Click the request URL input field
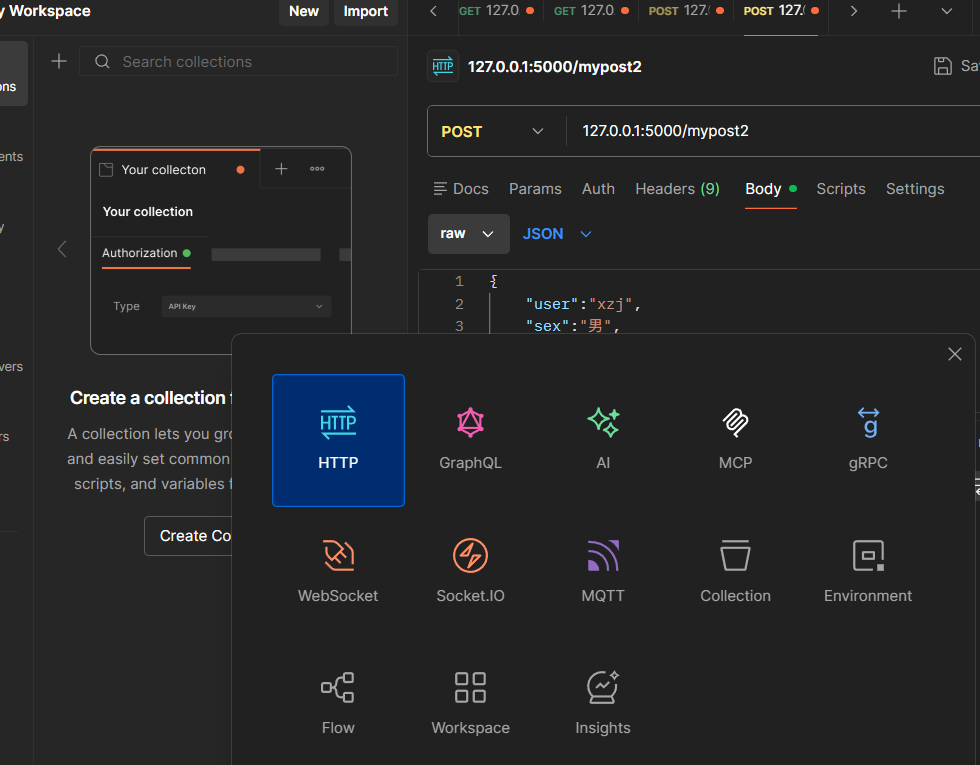 (775, 131)
